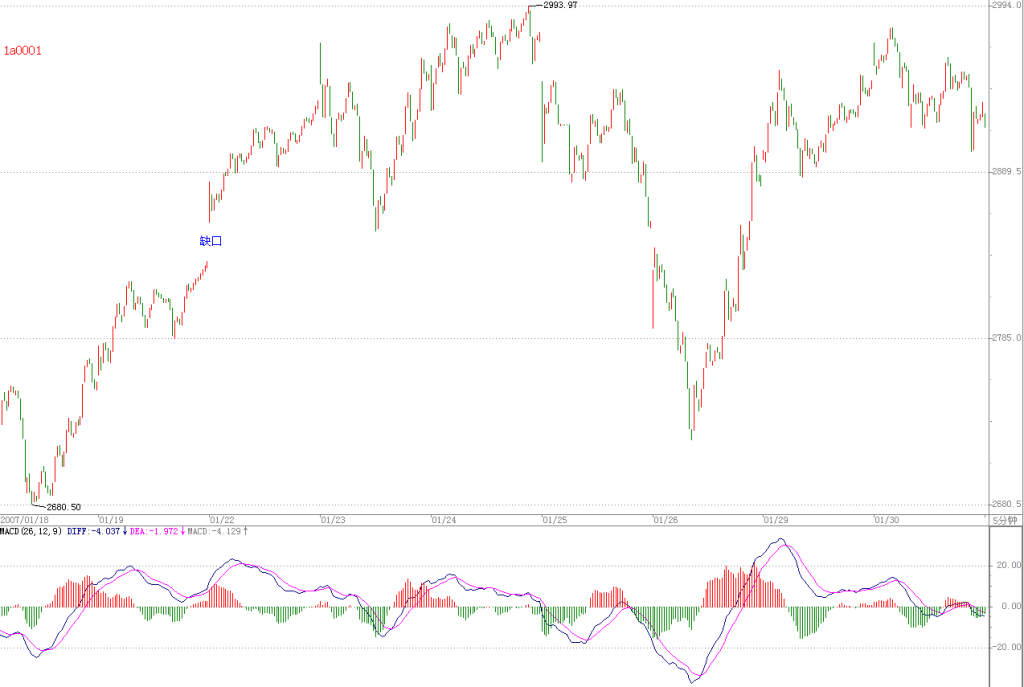
Task: Click the 2889.5 price axis label
Action: (1007, 172)
